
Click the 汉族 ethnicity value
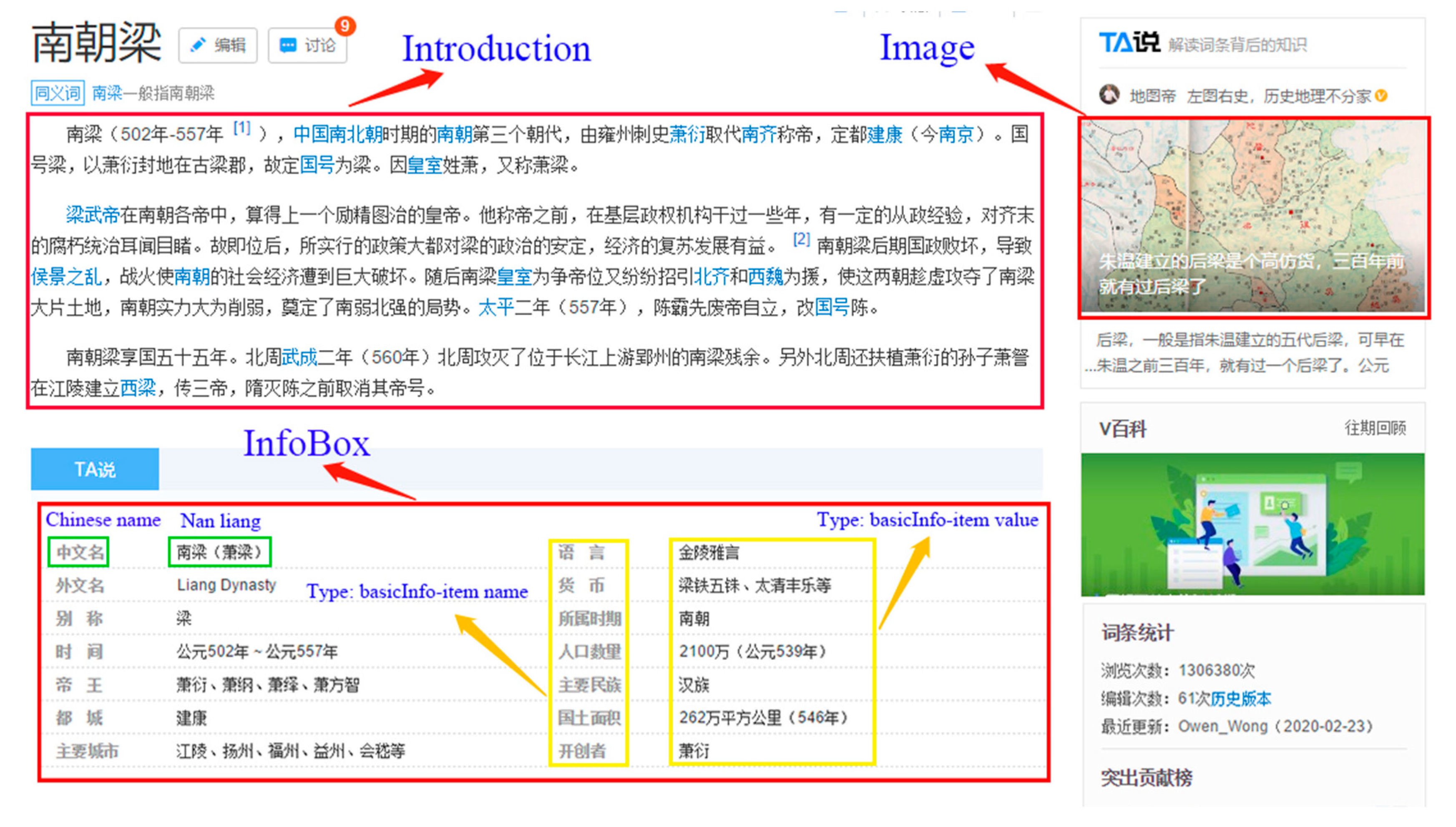point(693,685)
